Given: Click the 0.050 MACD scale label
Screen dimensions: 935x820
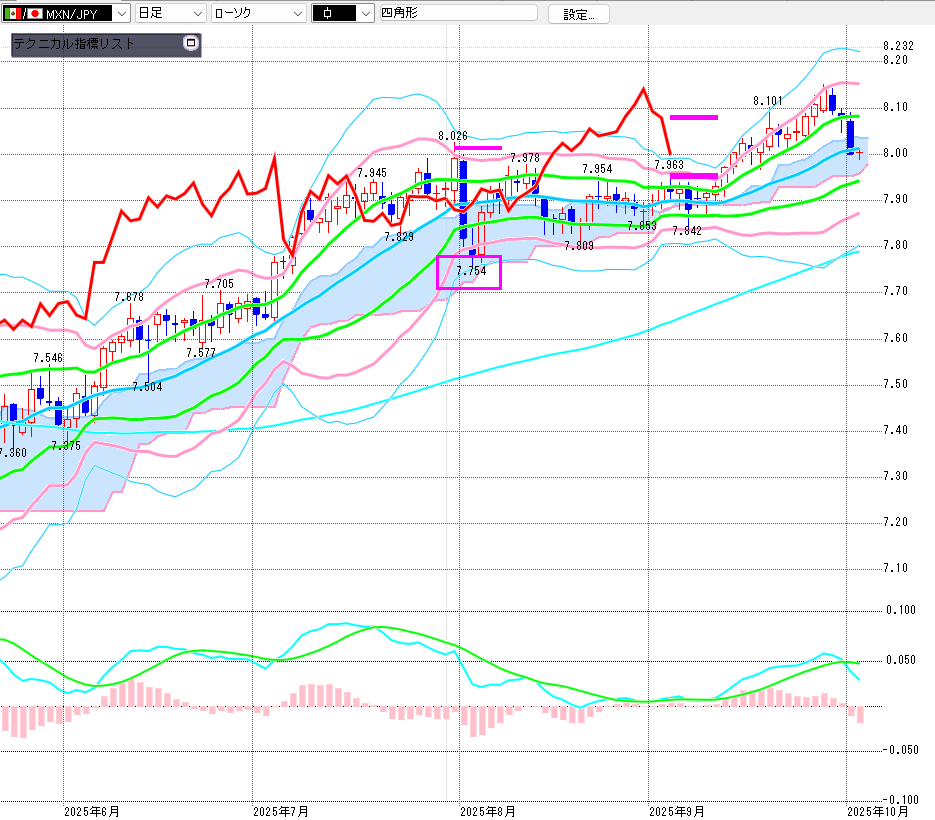Looking at the screenshot, I should [903, 660].
